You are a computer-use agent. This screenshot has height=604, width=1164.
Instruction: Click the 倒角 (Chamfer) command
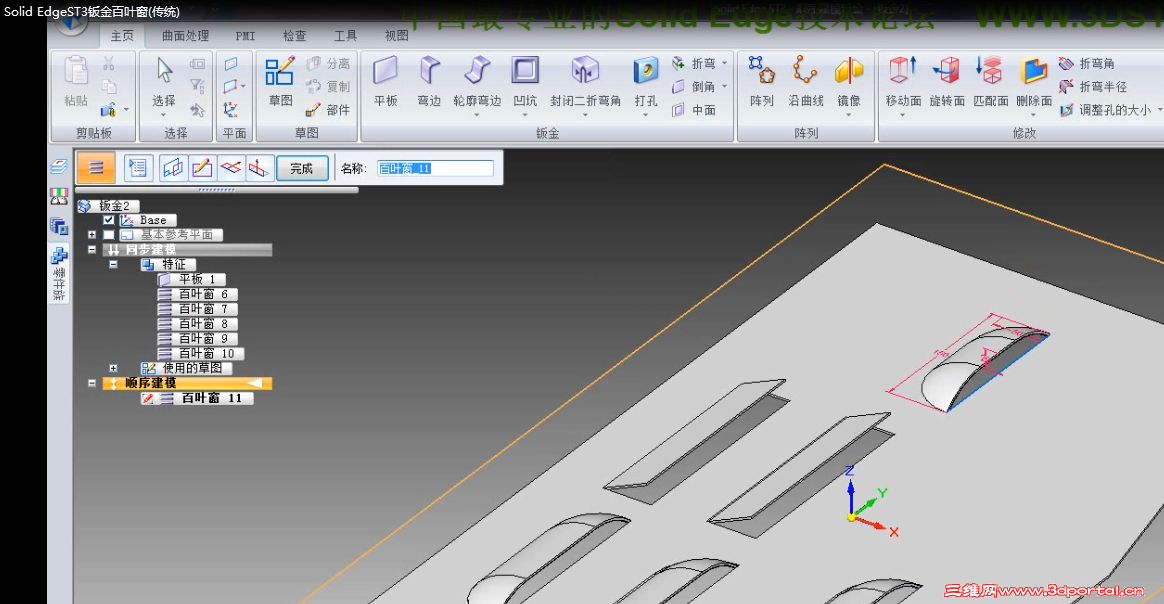(693, 87)
